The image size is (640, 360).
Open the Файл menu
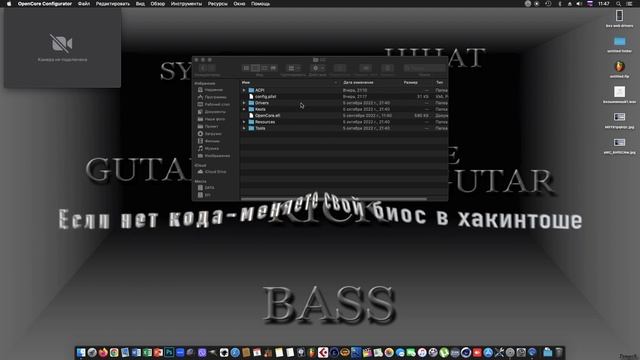[x=84, y=4]
